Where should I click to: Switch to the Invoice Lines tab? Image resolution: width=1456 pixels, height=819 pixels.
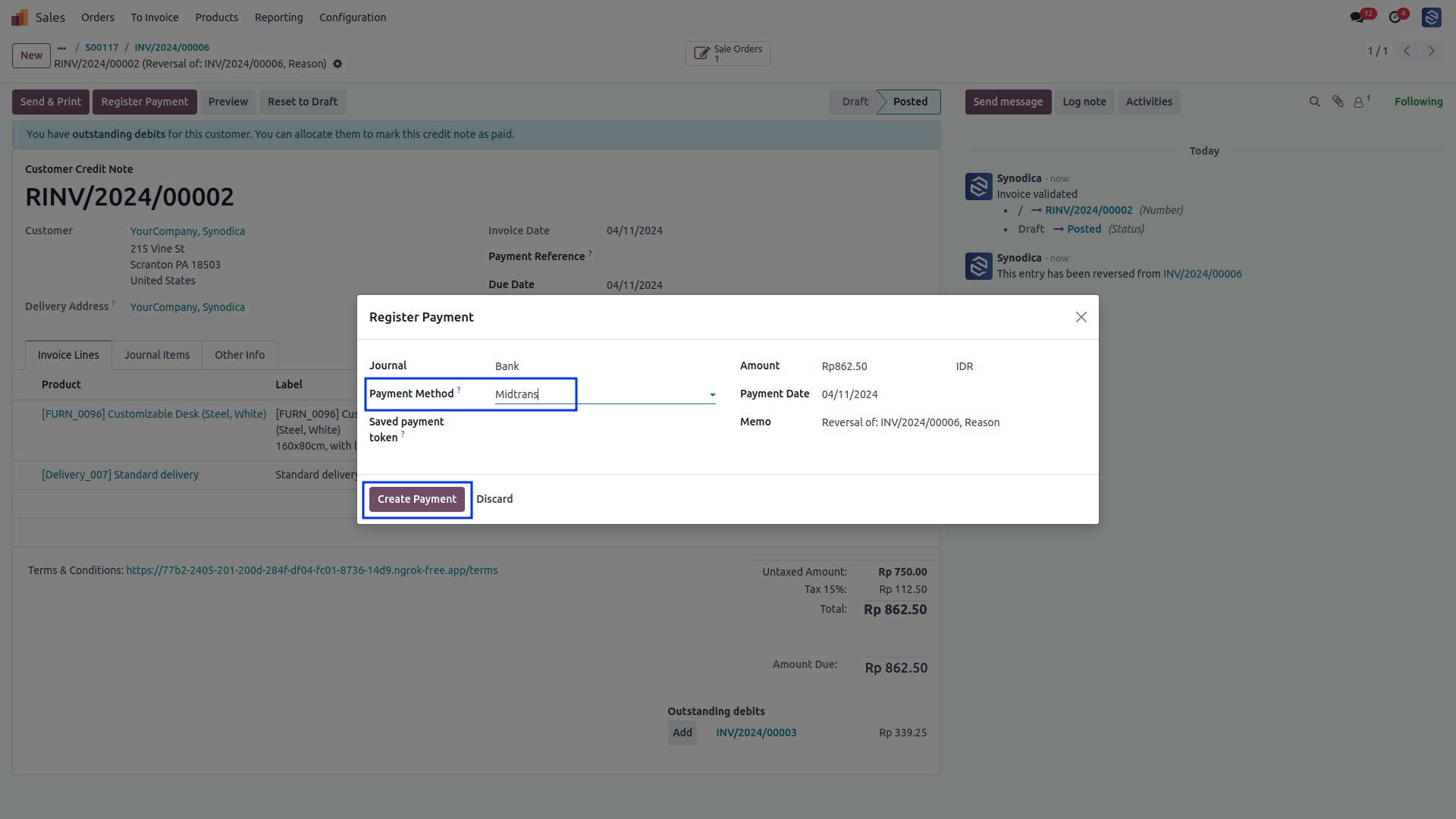68,355
